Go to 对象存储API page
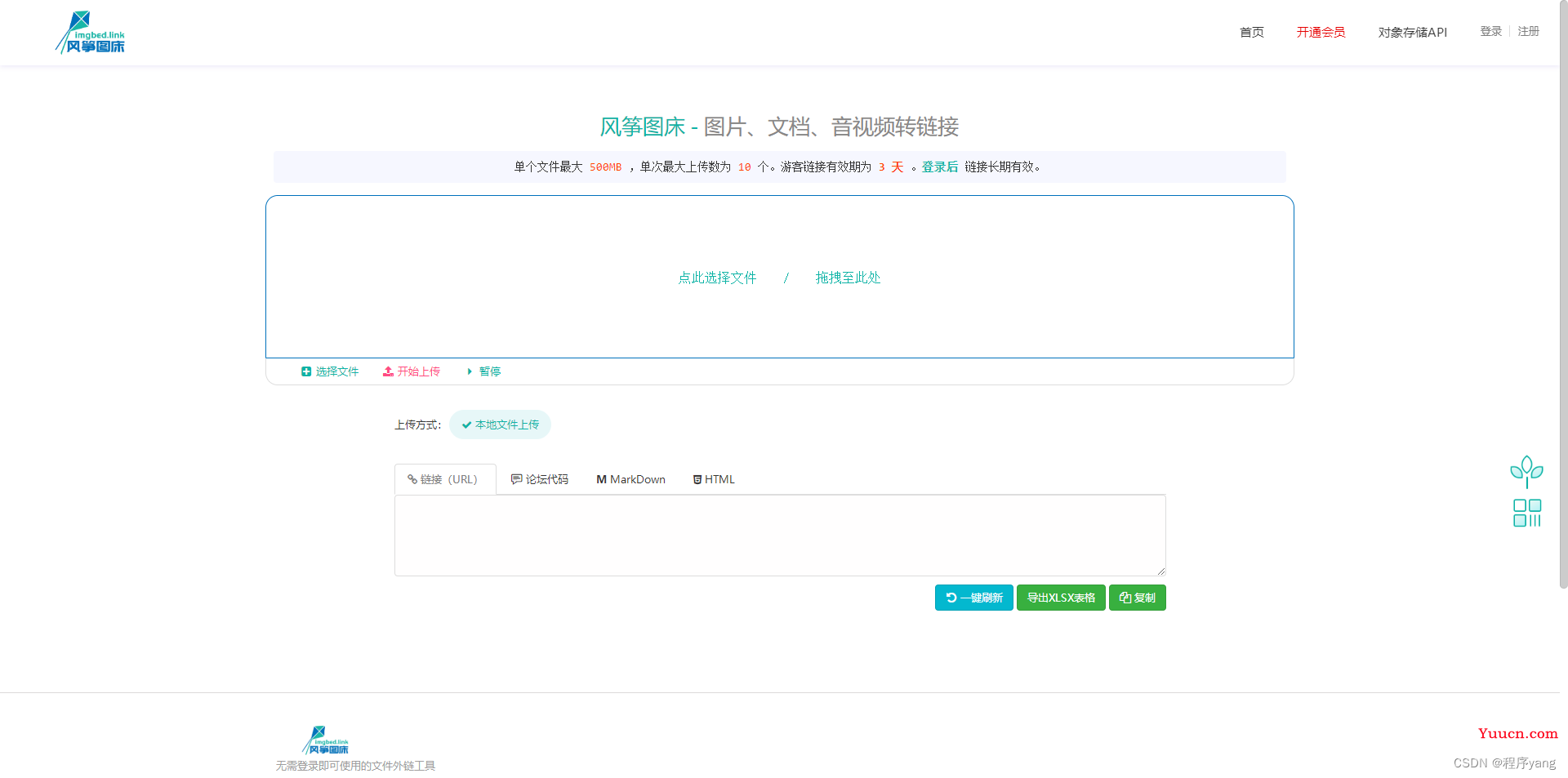This screenshot has width=1568, height=778. pyautogui.click(x=1412, y=33)
